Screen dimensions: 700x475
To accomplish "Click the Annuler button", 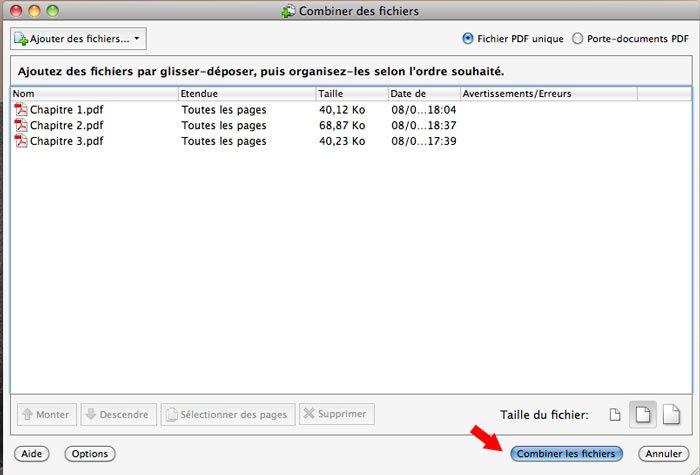I will [662, 454].
